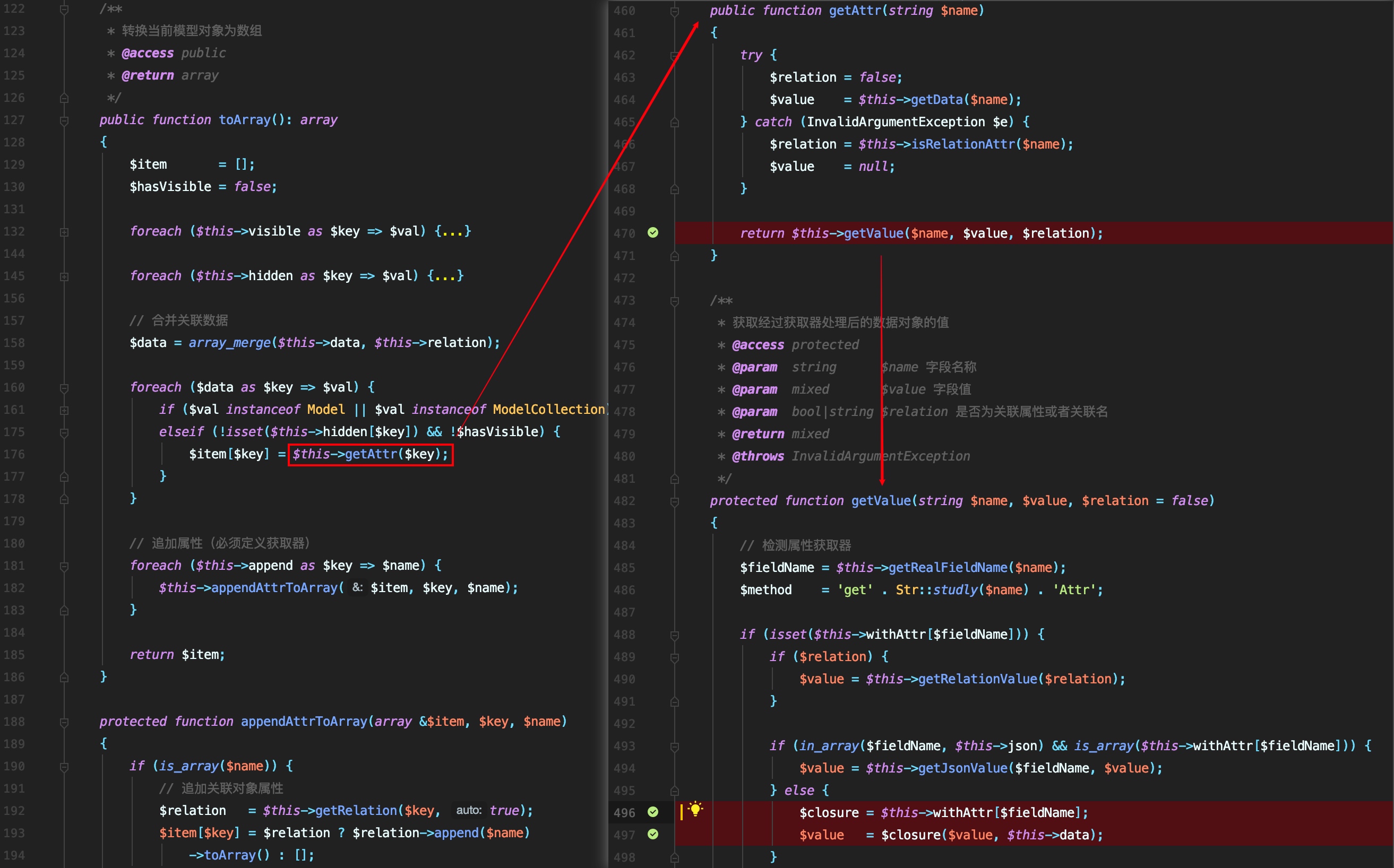Click the getRelationValue call on line 490
Image resolution: width=1394 pixels, height=868 pixels.
pos(978,679)
